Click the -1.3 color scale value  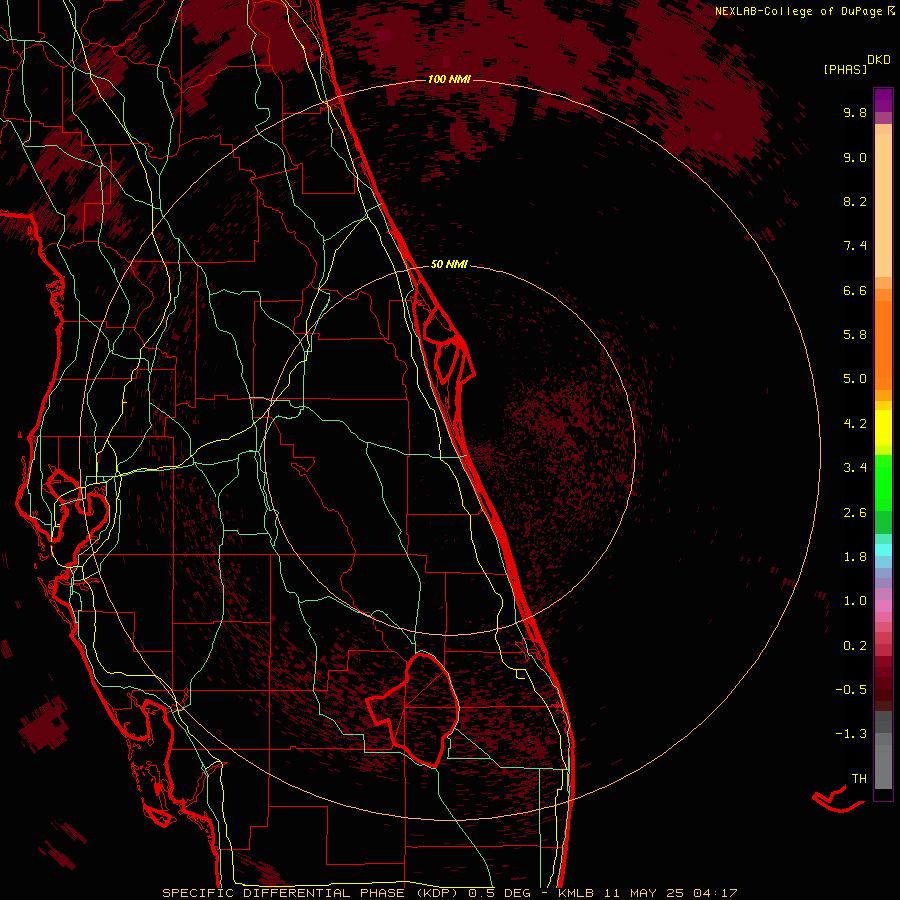click(851, 734)
